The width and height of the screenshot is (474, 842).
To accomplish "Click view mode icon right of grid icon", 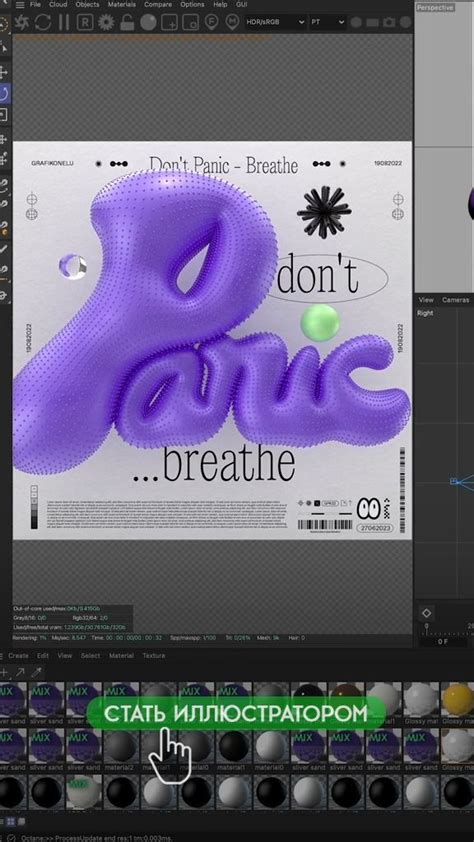I will point(22,822).
